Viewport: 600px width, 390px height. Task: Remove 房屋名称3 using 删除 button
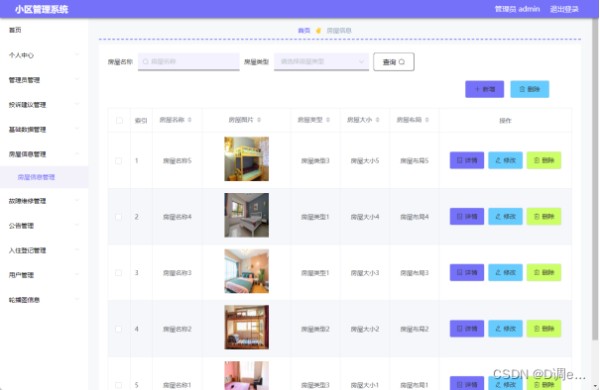tap(544, 273)
